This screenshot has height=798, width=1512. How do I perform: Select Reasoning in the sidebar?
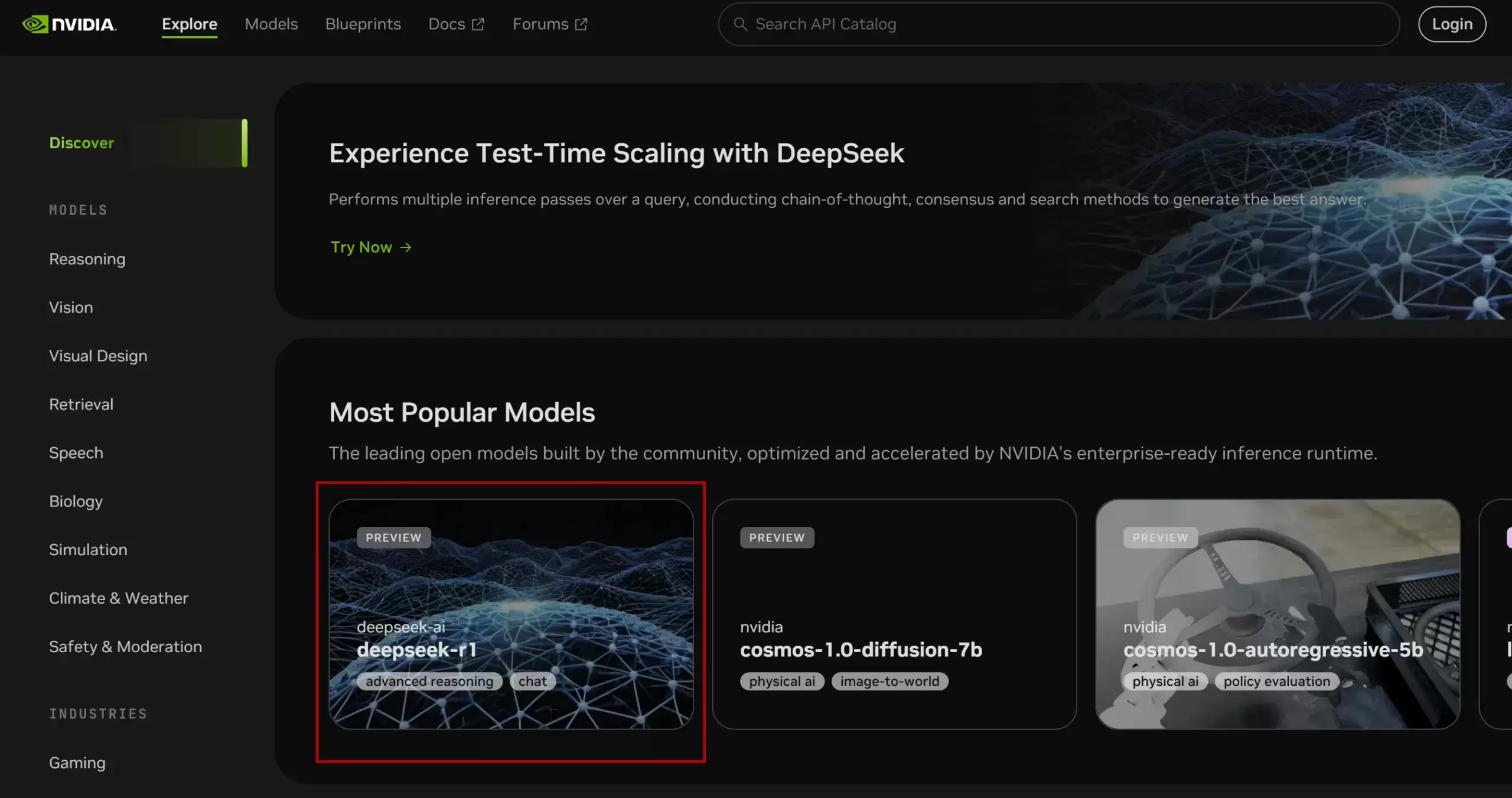click(x=87, y=259)
